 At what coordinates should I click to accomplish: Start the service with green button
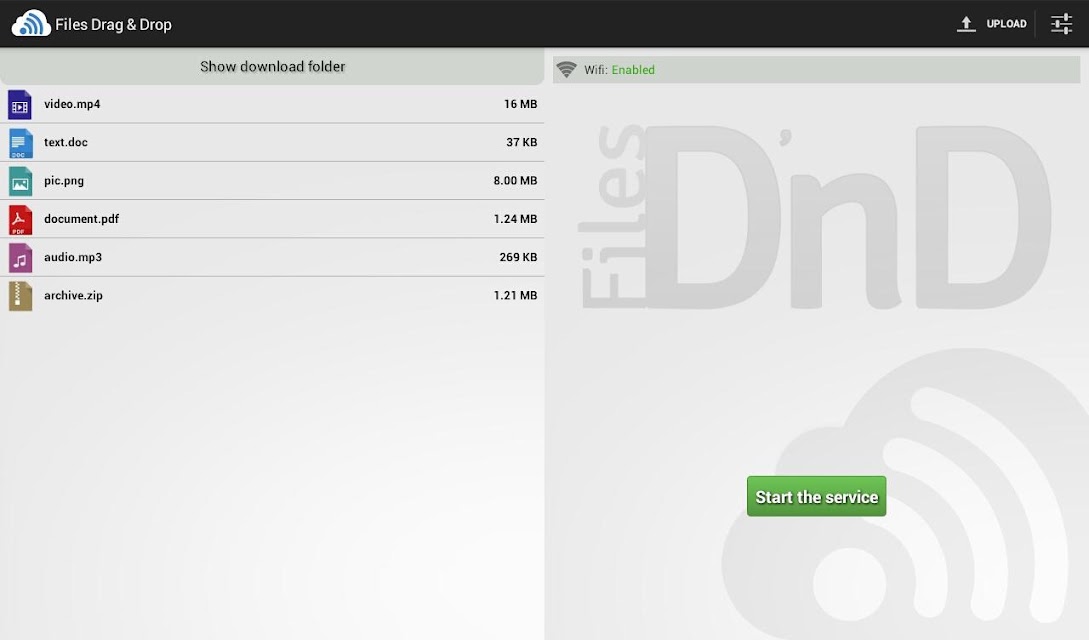816,496
